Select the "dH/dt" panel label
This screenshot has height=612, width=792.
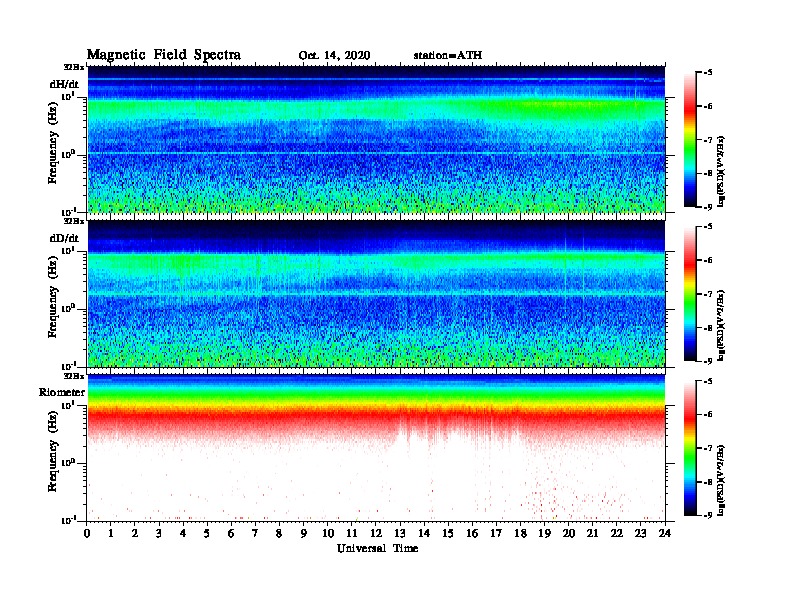point(64,84)
